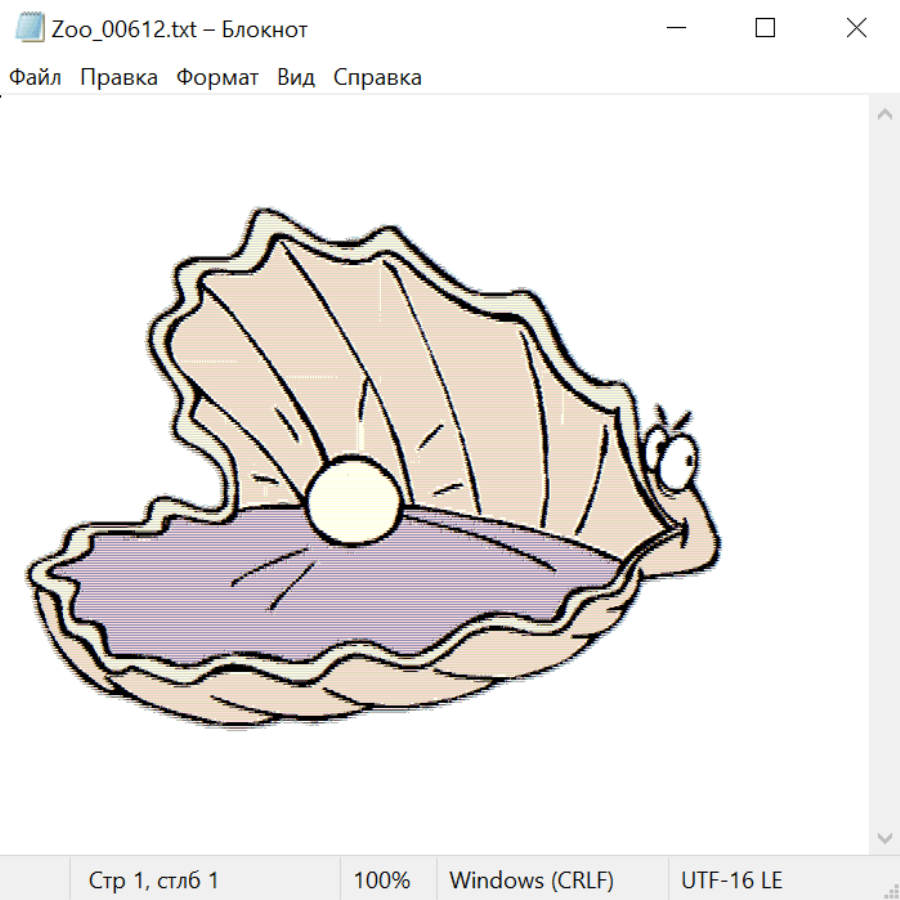This screenshot has width=900, height=900.
Task: Open the Справка menu
Action: [377, 78]
